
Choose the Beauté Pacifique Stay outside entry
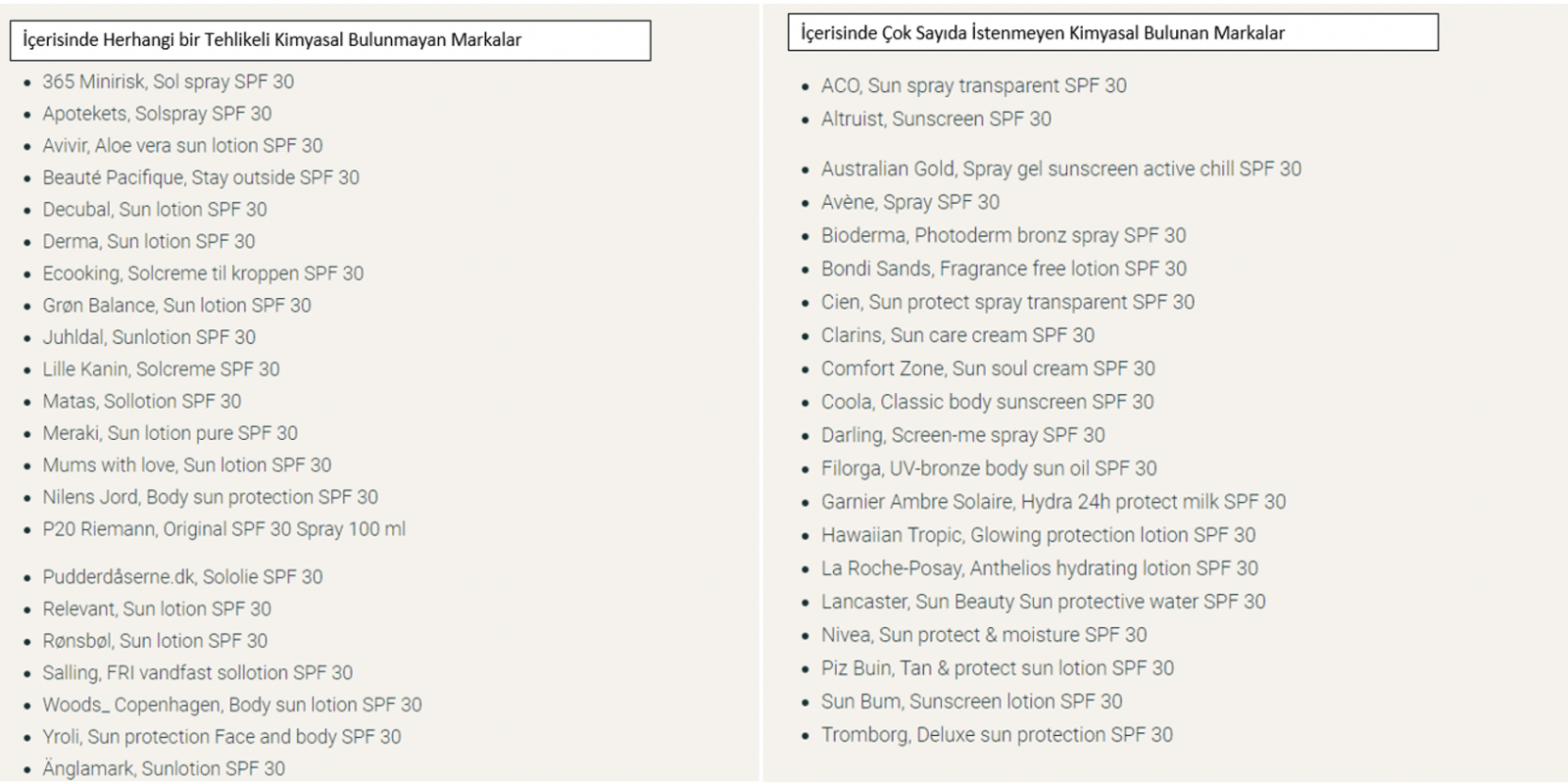point(201,177)
